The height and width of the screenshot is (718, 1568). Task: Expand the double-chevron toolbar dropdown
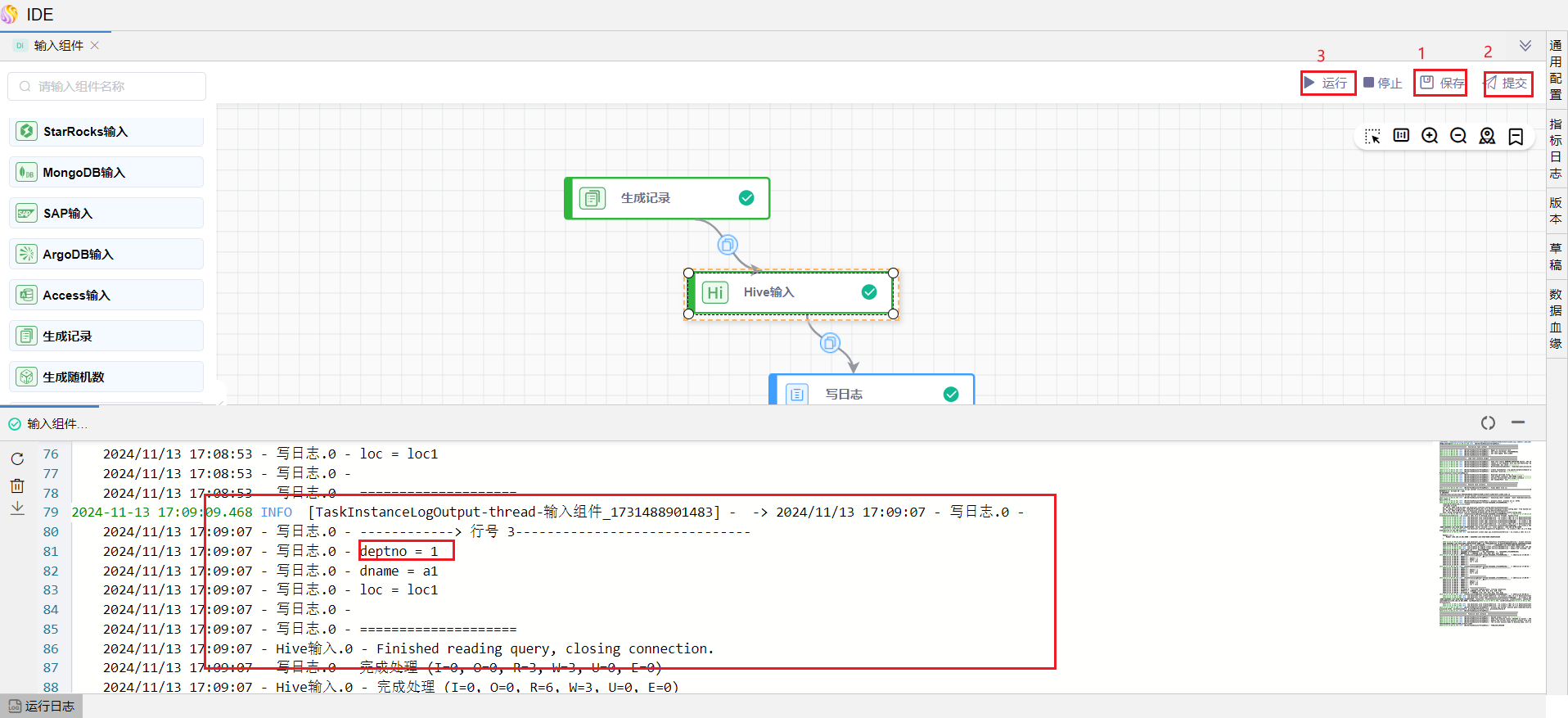[x=1525, y=46]
